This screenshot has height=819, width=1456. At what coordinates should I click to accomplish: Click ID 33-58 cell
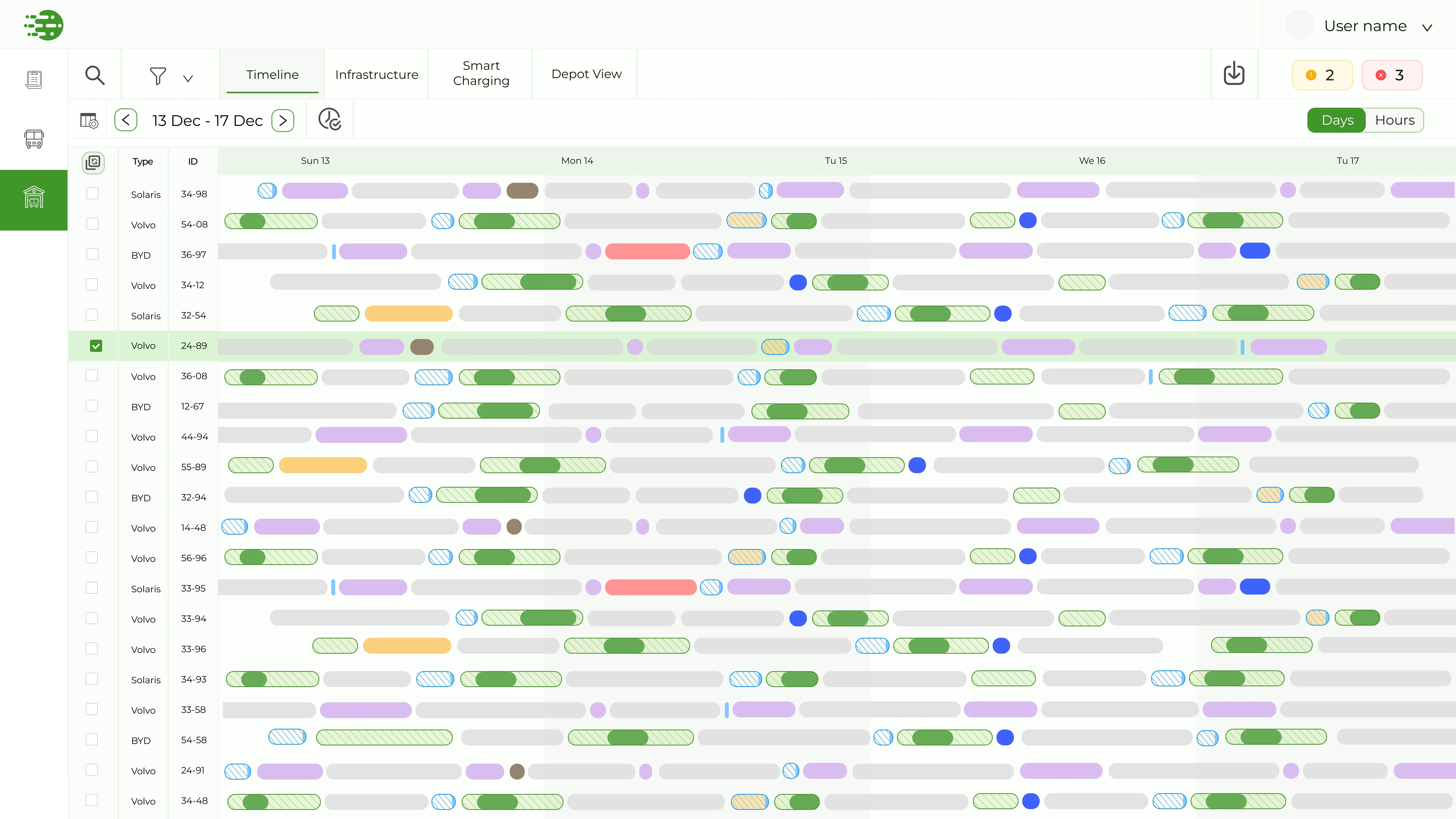[x=193, y=709]
